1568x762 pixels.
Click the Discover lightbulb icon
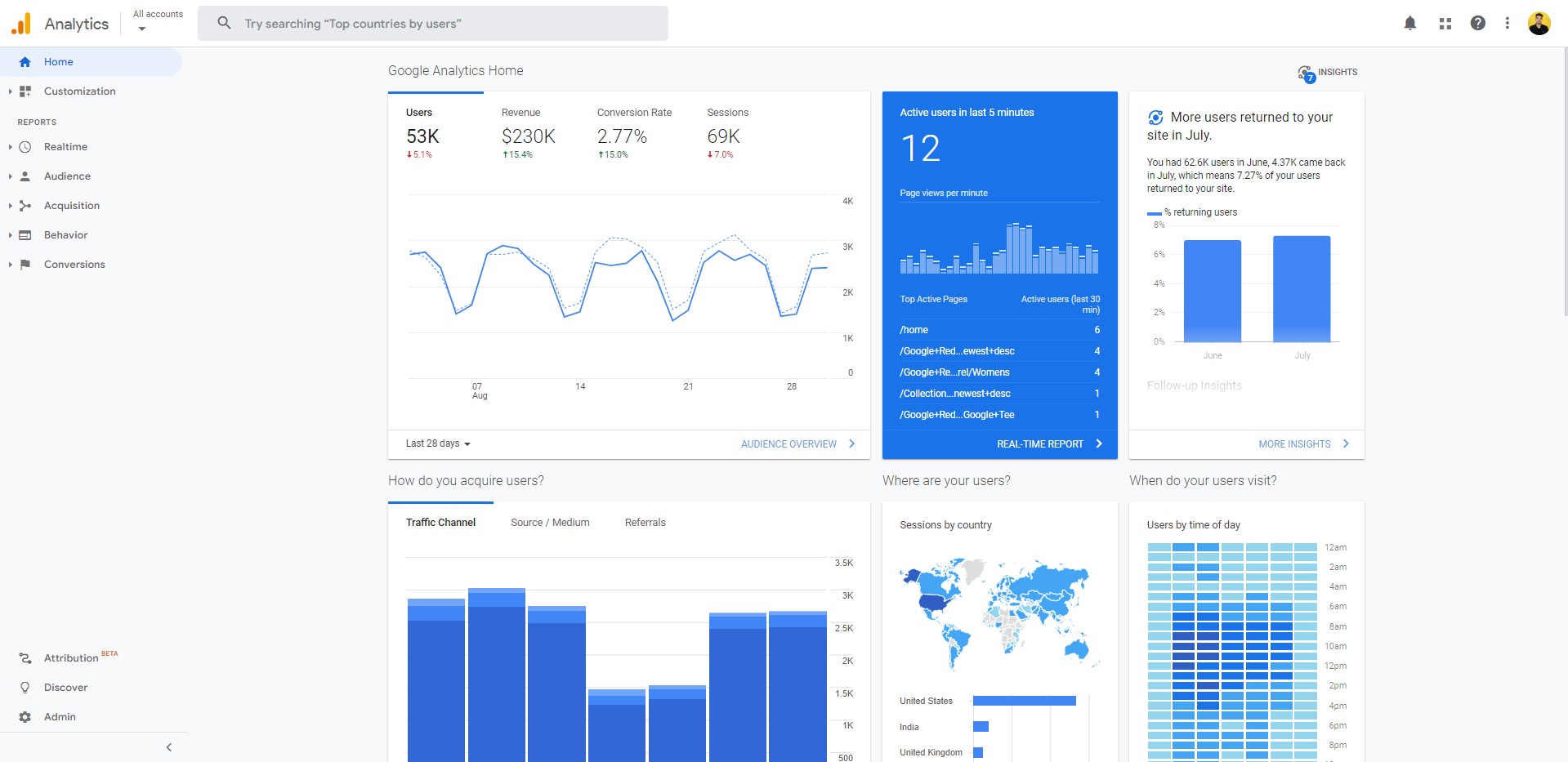tap(25, 688)
